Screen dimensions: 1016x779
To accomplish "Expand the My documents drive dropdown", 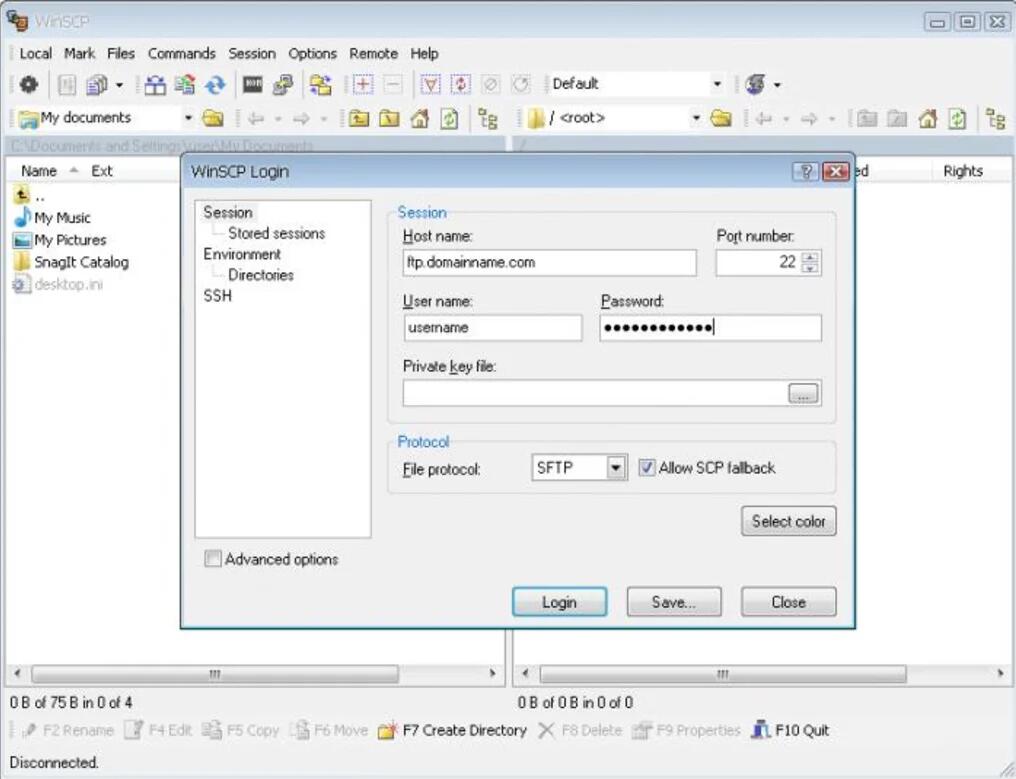I will 188,117.
